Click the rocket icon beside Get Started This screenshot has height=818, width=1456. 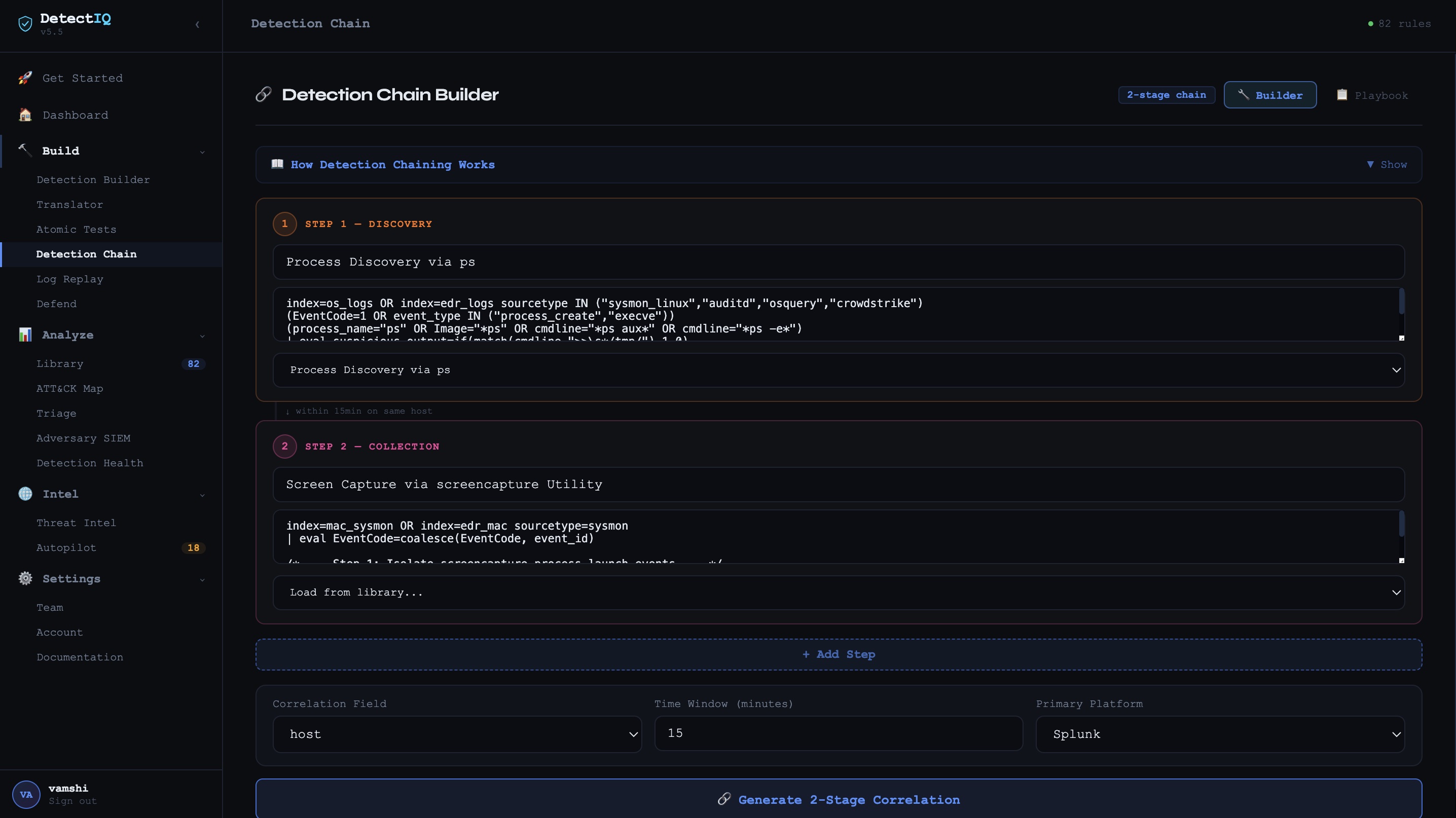(25, 78)
